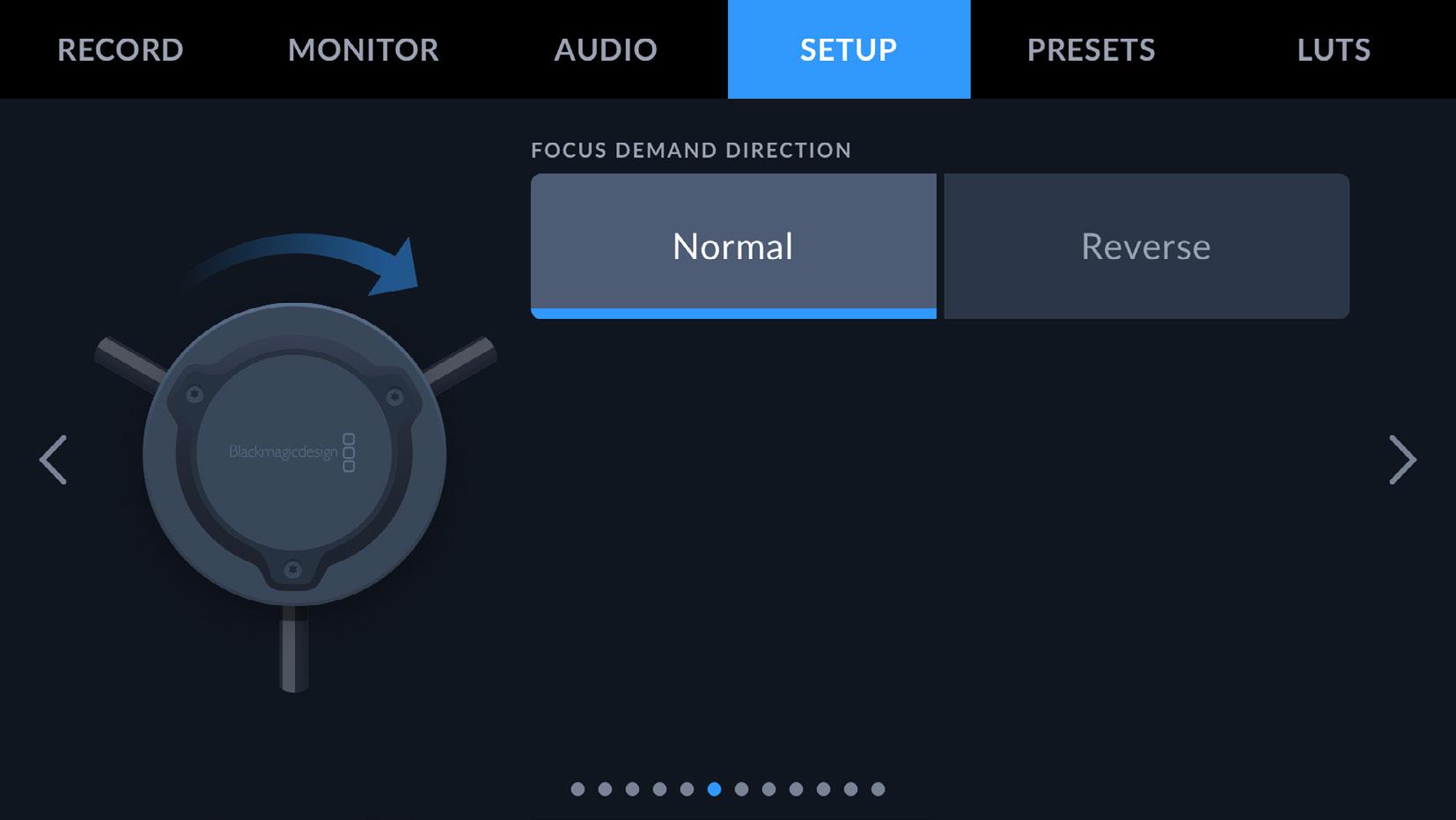The image size is (1456, 820).
Task: Click the Blackmagicdesign logo on wheel
Action: (x=292, y=452)
